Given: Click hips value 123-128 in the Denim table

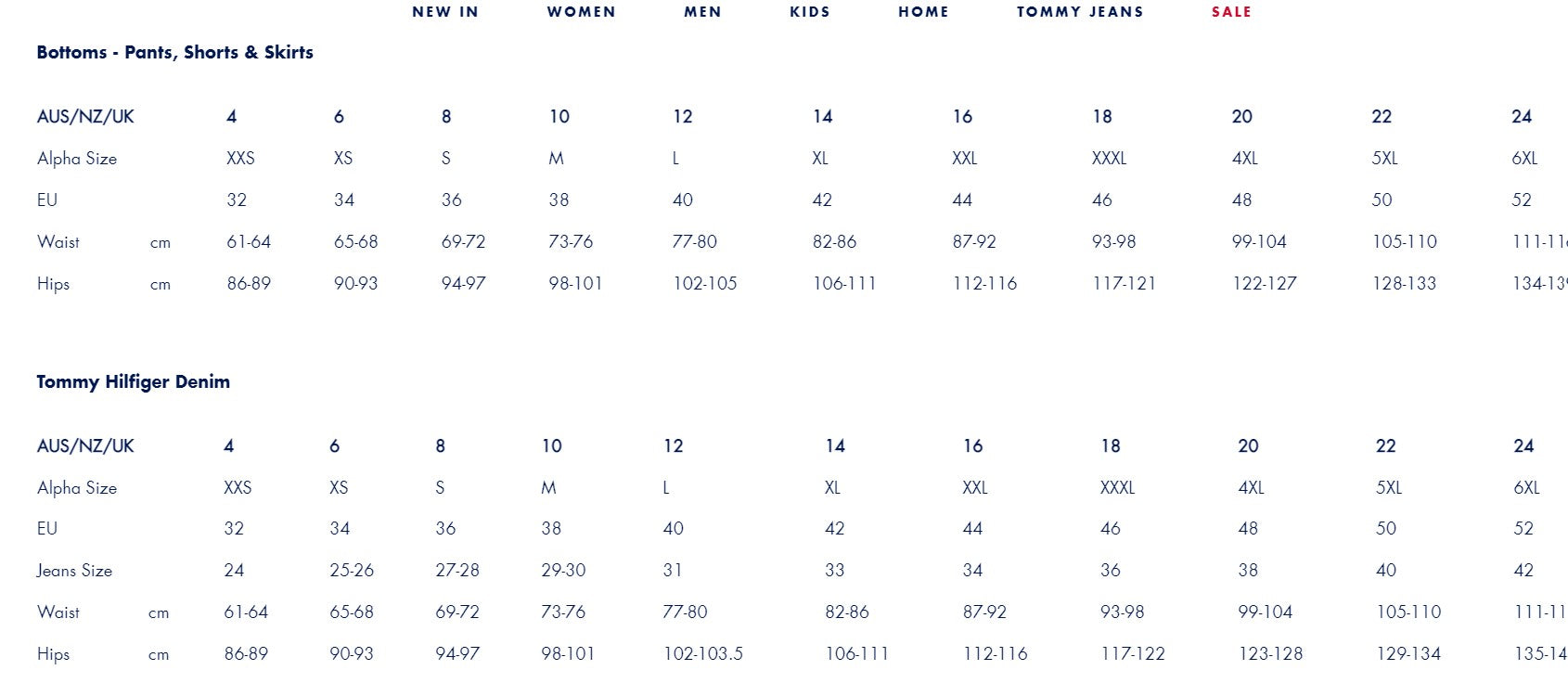Looking at the screenshot, I should tap(1270, 654).
